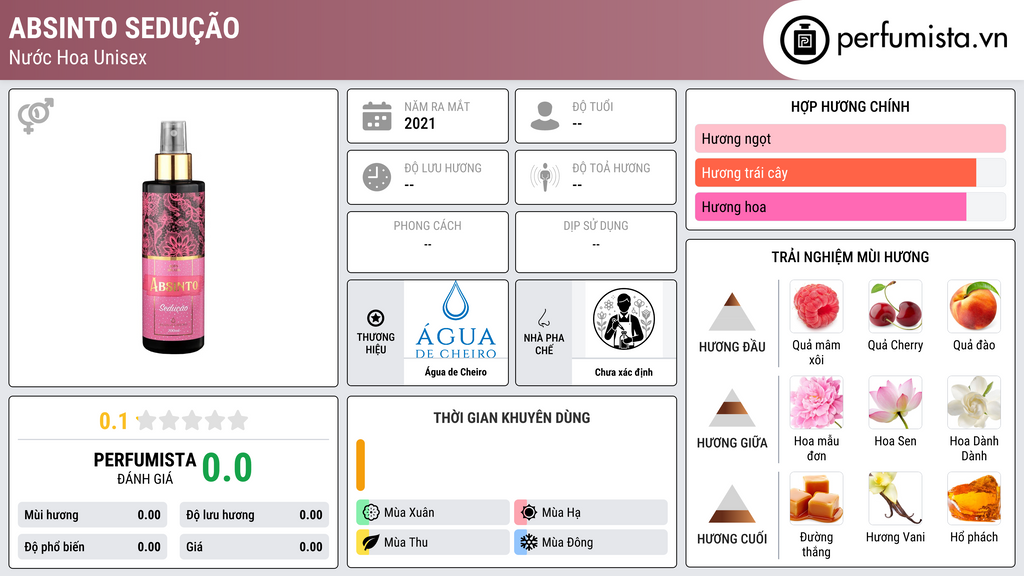Screen dimensions: 1024x576
Task: Click the person icon beside Độ tuổi
Action: point(545,116)
